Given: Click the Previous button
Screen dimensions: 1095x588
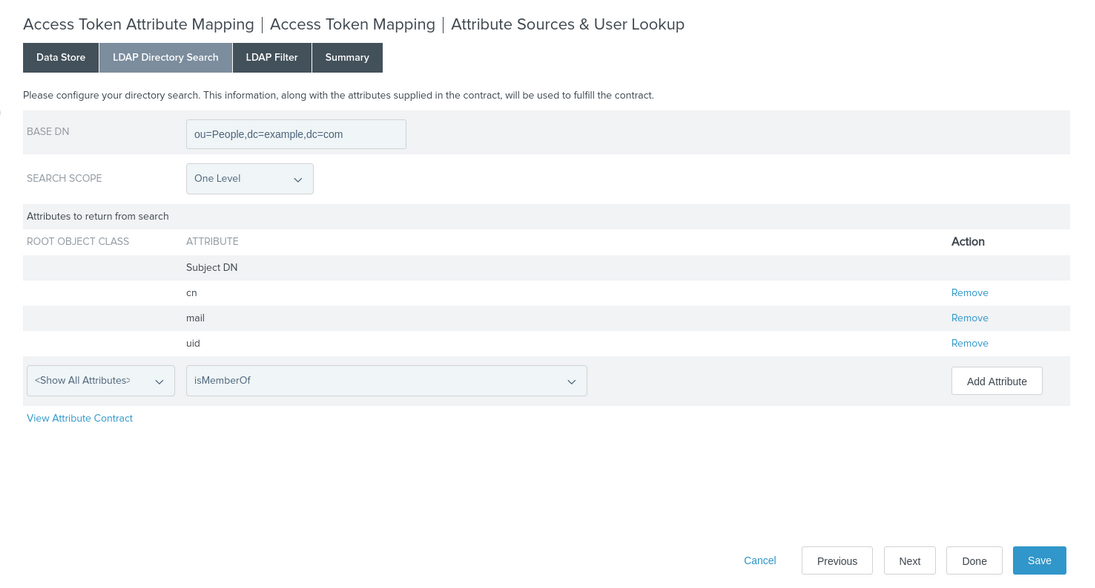Looking at the screenshot, I should coord(836,560).
